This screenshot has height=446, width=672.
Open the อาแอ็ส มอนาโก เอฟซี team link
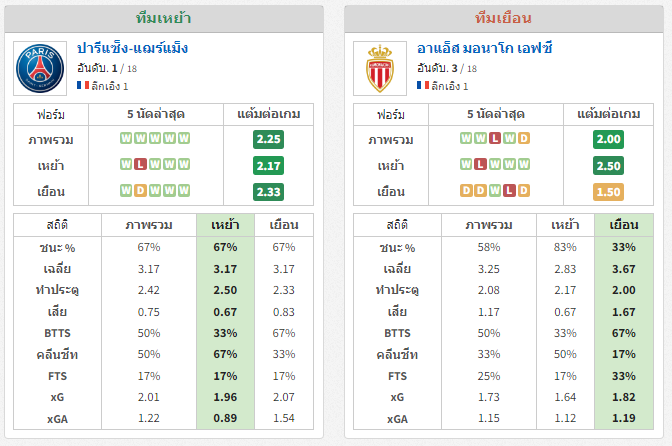coord(484,48)
